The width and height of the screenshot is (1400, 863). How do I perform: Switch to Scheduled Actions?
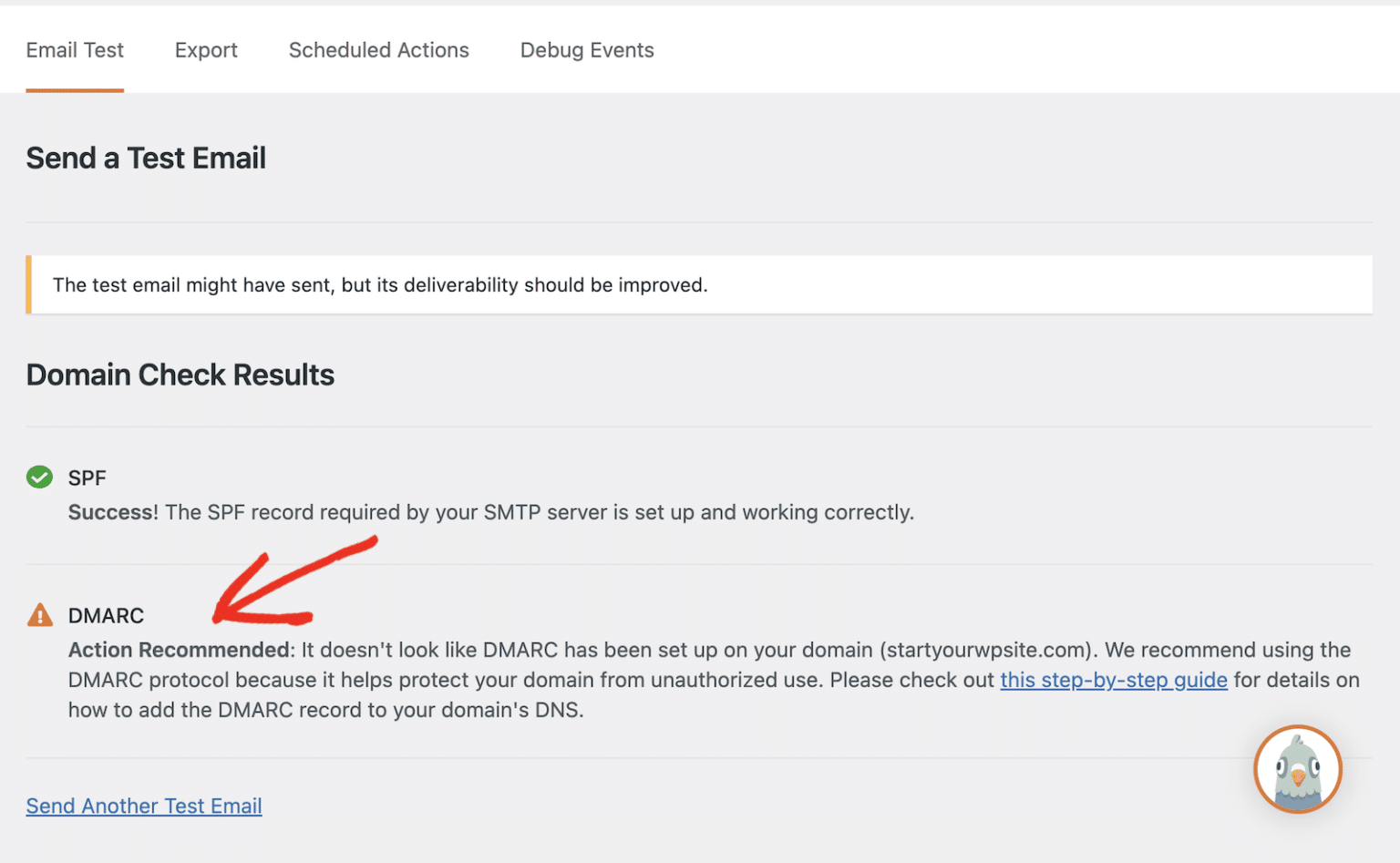(x=379, y=50)
